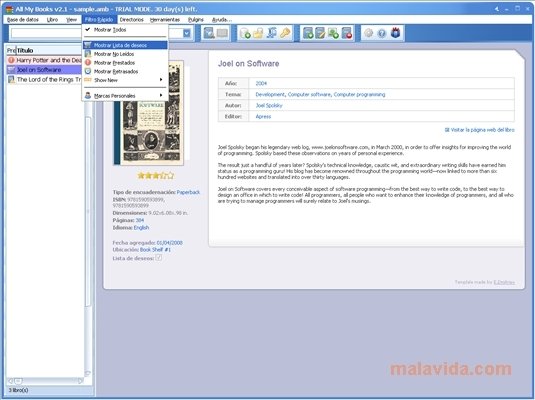535x400 pixels.
Task: Open the toolbar combo box dropdown arrow
Action: (x=187, y=33)
